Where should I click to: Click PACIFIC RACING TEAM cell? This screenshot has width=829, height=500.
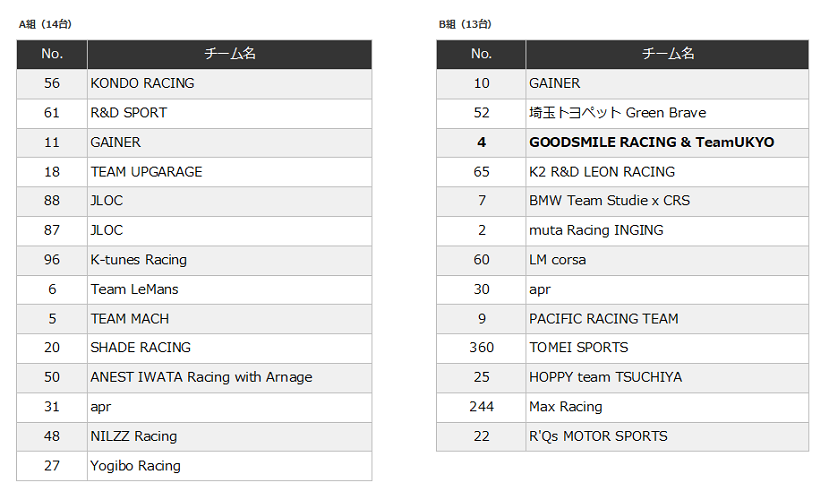coord(603,319)
